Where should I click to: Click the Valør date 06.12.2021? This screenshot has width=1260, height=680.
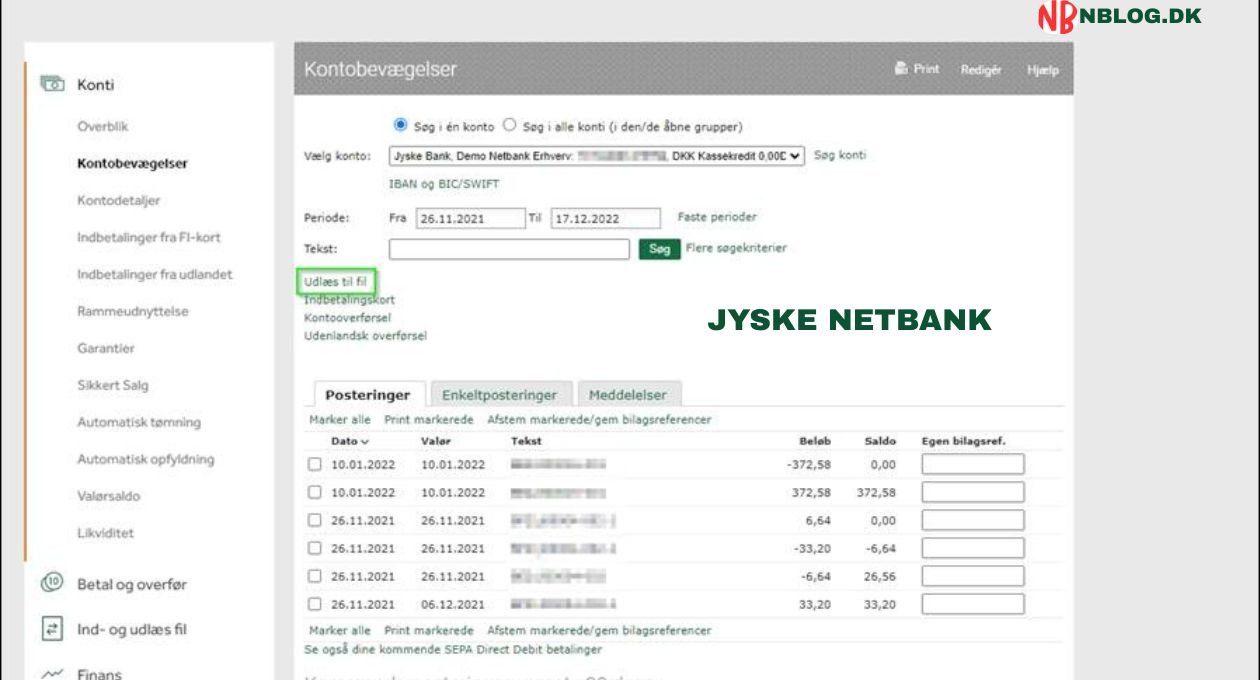[453, 605]
